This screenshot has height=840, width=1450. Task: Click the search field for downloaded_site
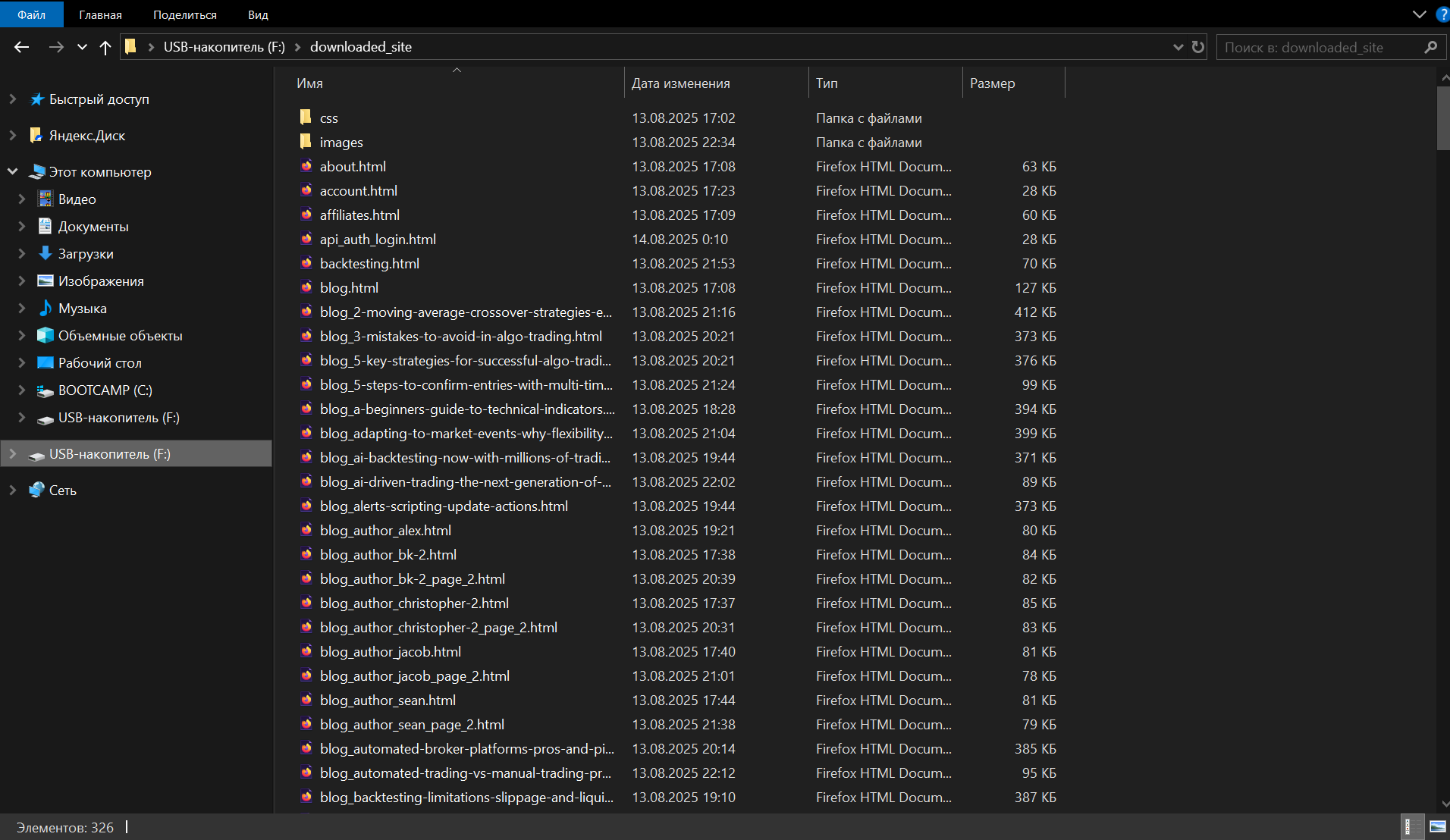click(x=1320, y=47)
